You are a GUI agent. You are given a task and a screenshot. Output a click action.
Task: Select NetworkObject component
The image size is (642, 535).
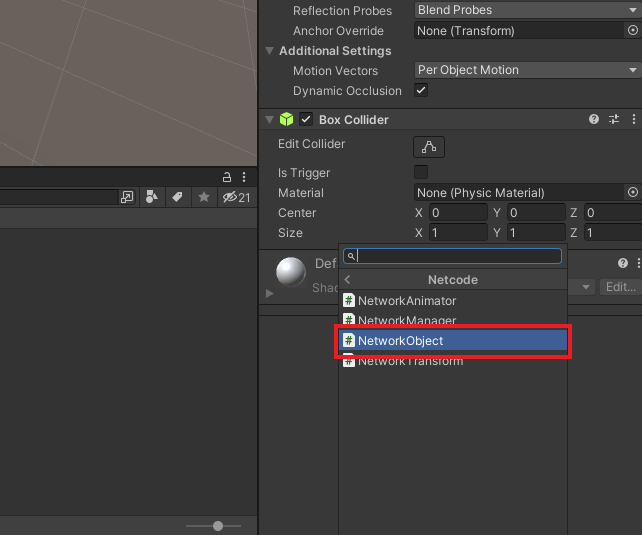coord(453,341)
